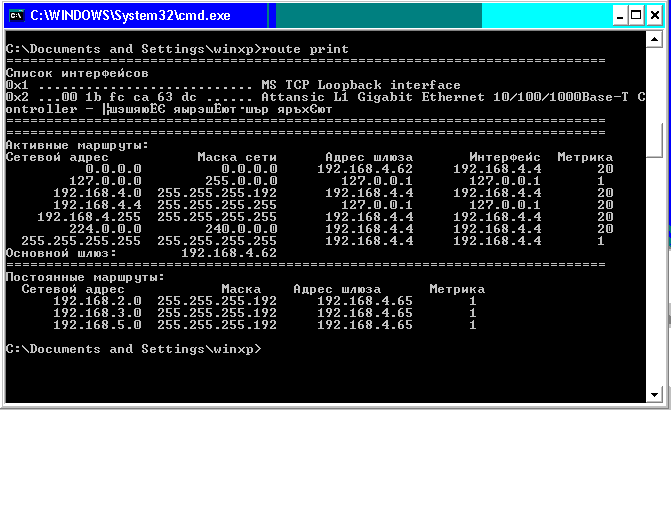Click metric 1 in the 255.255.255.255 row
This screenshot has width=671, height=512.
coord(601,241)
